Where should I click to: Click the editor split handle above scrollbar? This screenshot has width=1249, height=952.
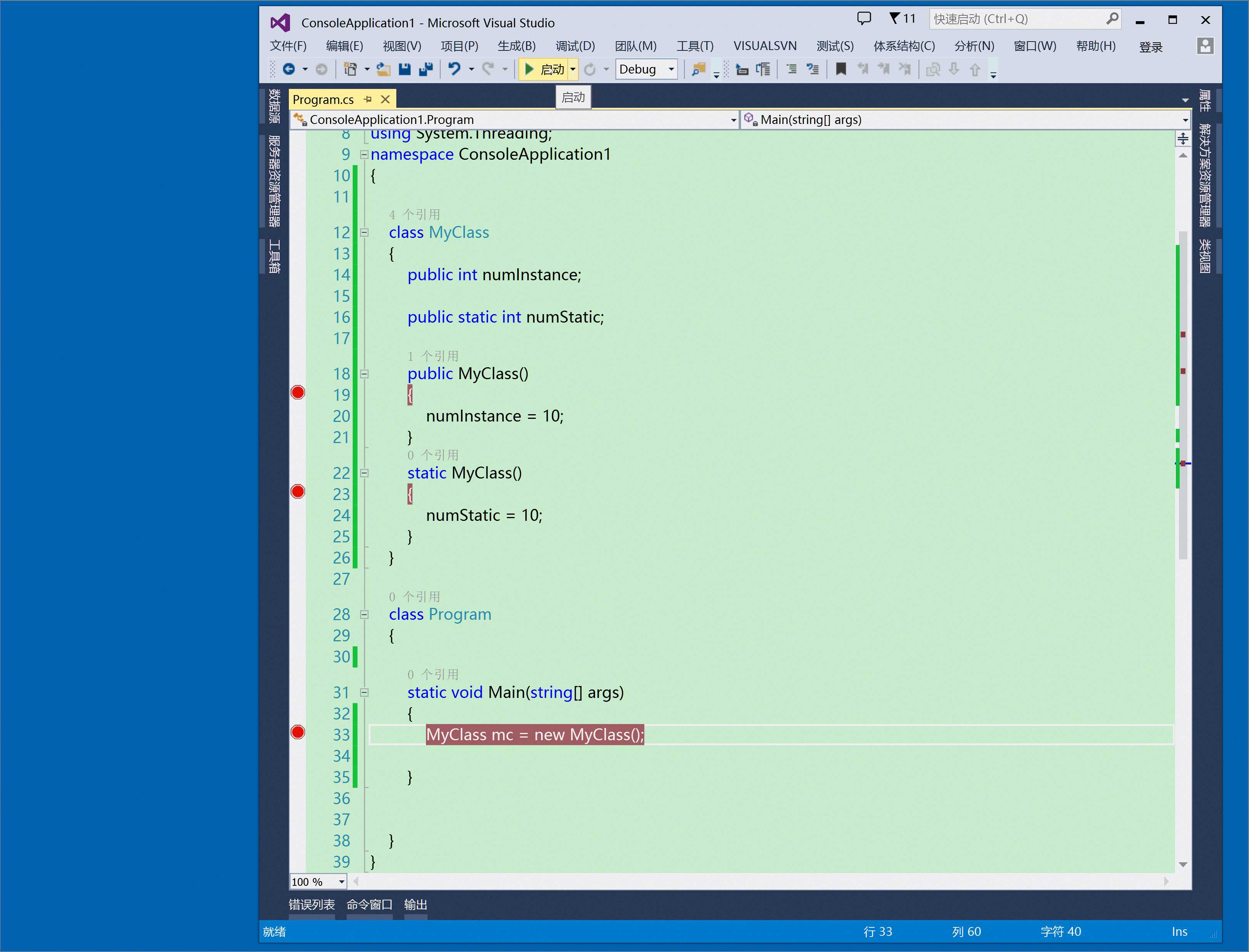click(1183, 138)
